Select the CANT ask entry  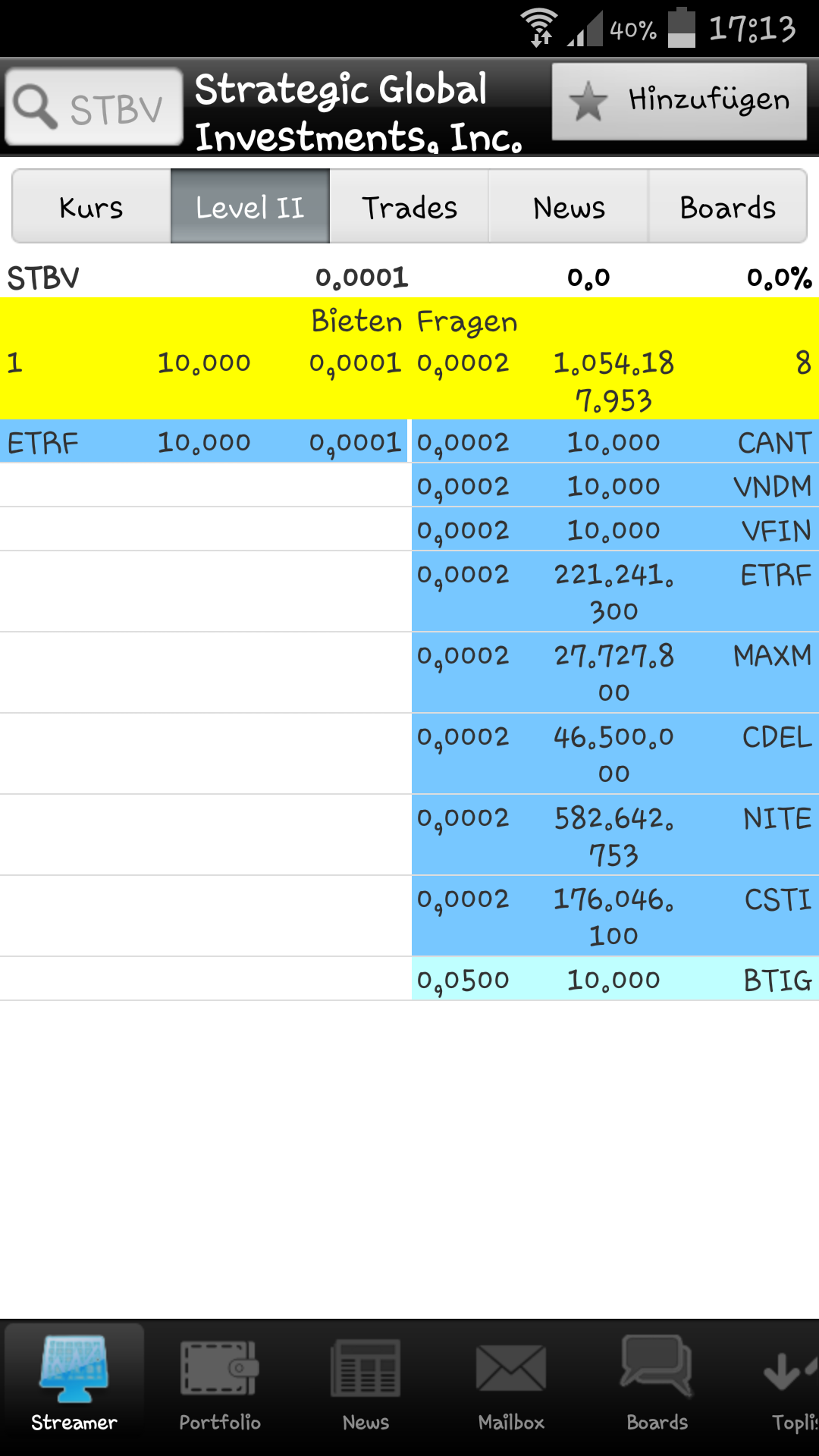pyautogui.click(x=615, y=441)
